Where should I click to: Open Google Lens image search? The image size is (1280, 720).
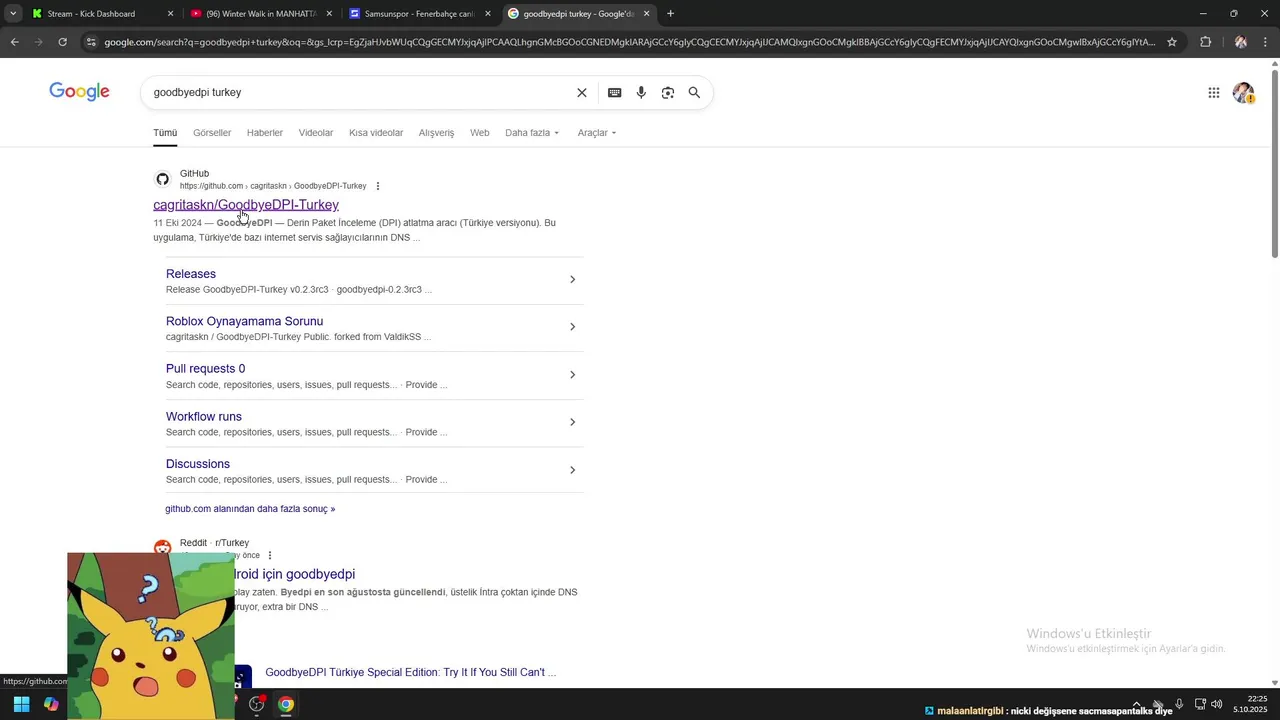[668, 93]
